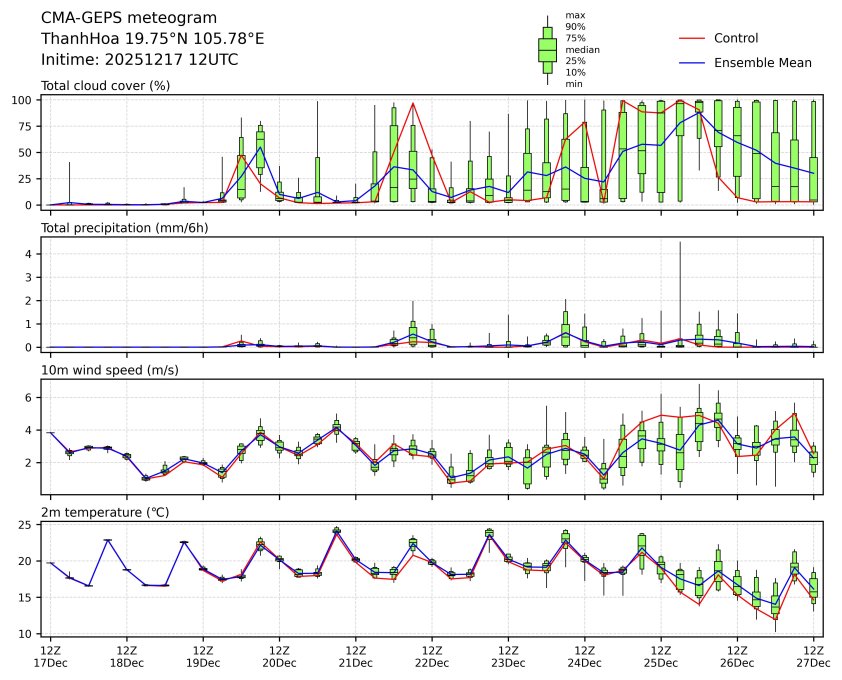The width and height of the screenshot is (842, 680).
Task: Click the max label in the legend
Action: click(x=573, y=16)
